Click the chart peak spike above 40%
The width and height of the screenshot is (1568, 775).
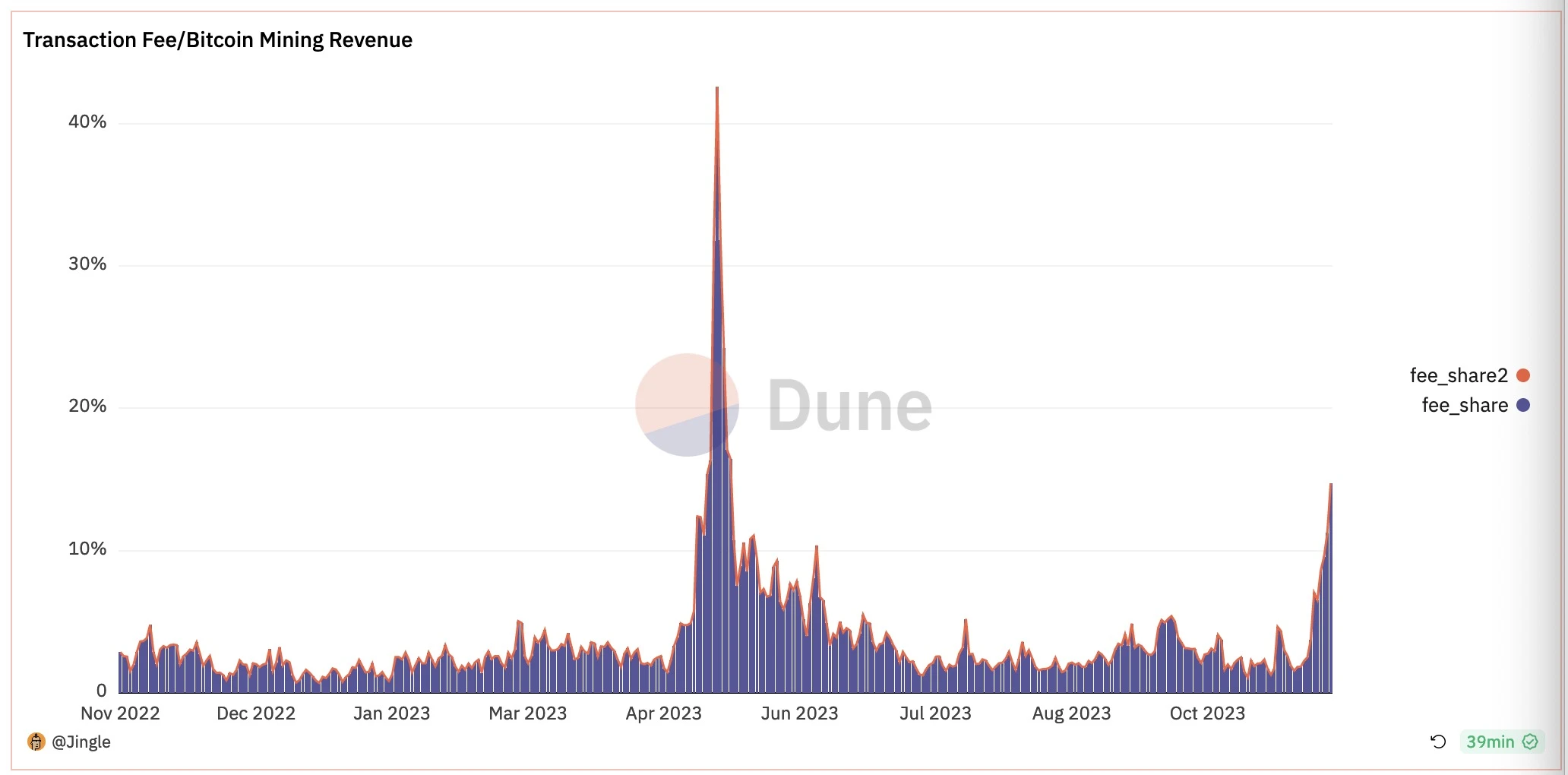click(716, 99)
